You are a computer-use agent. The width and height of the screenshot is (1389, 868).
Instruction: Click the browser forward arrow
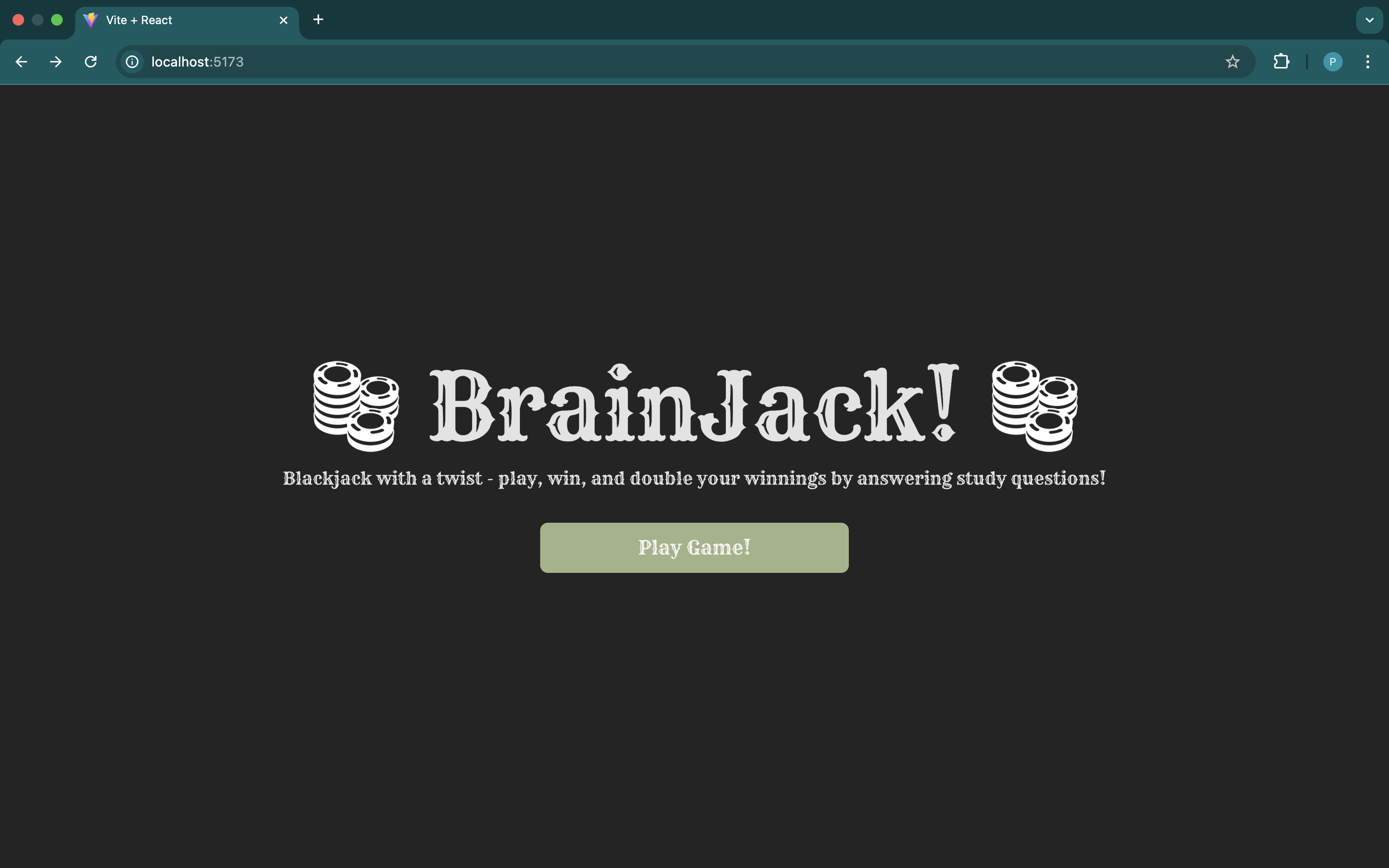(x=55, y=61)
